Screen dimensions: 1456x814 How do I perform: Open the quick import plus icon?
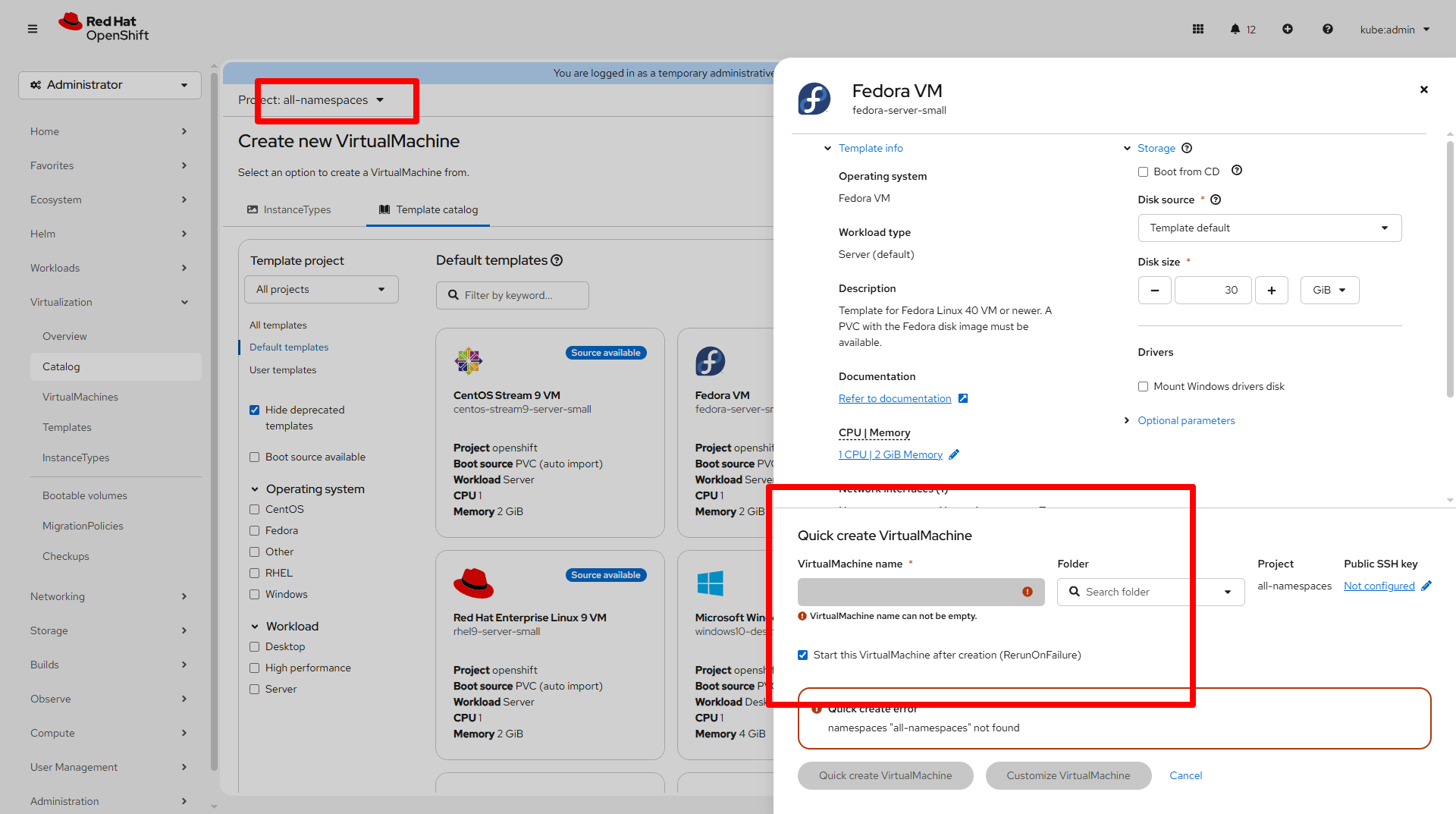[1288, 29]
